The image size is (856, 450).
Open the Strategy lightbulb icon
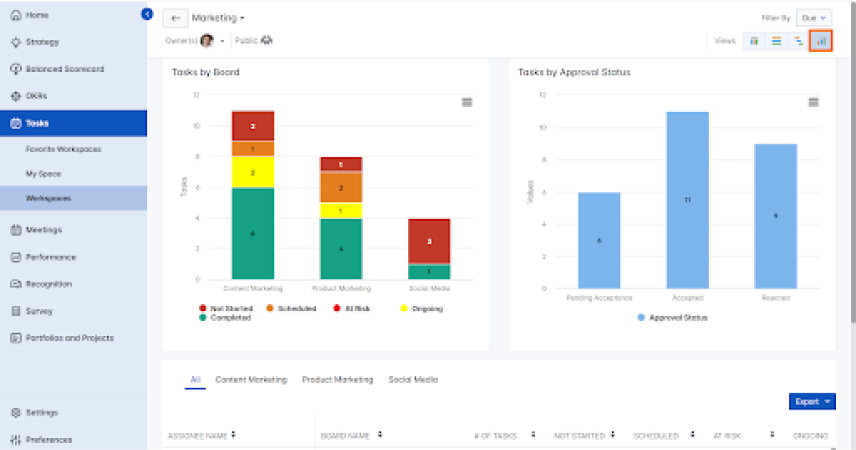click(x=16, y=42)
